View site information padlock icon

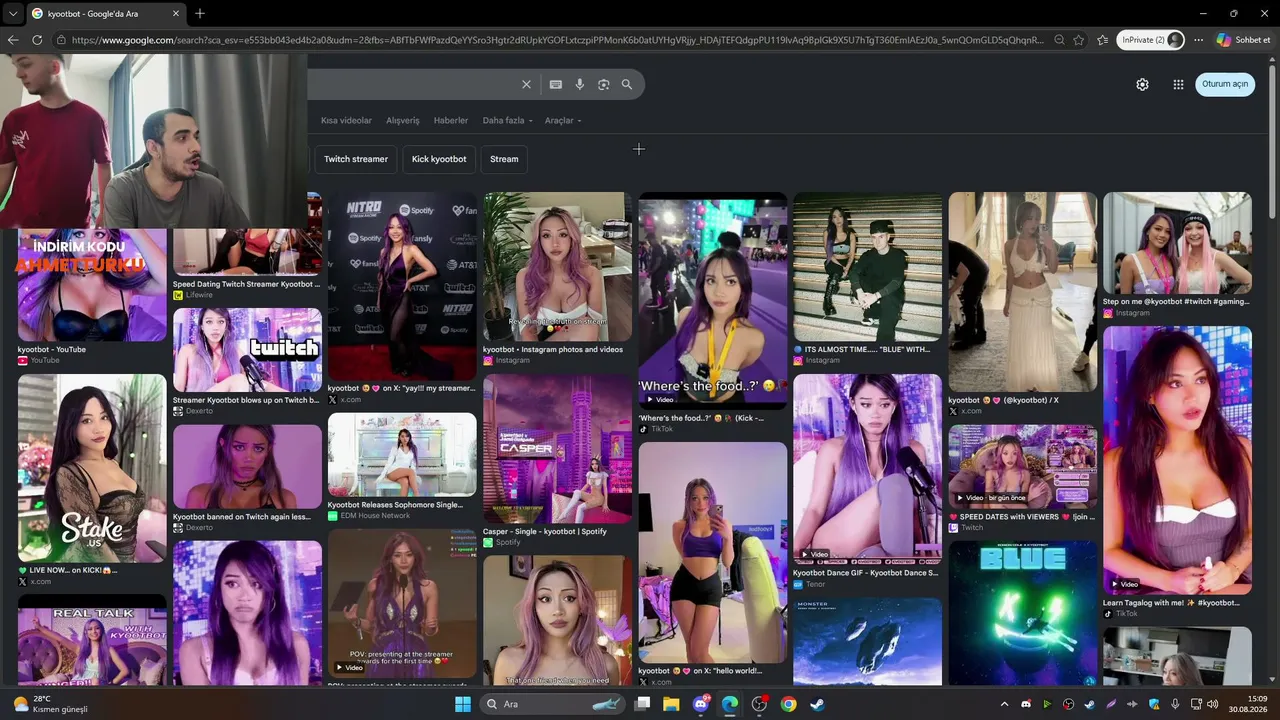62,40
